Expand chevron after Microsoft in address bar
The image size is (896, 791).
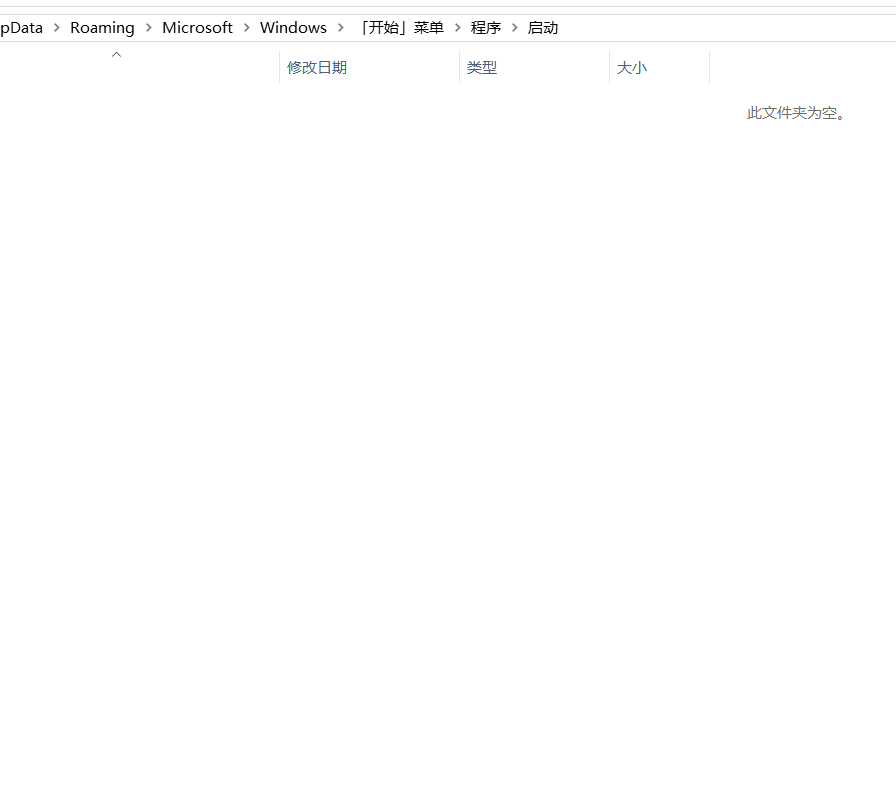click(x=246, y=27)
